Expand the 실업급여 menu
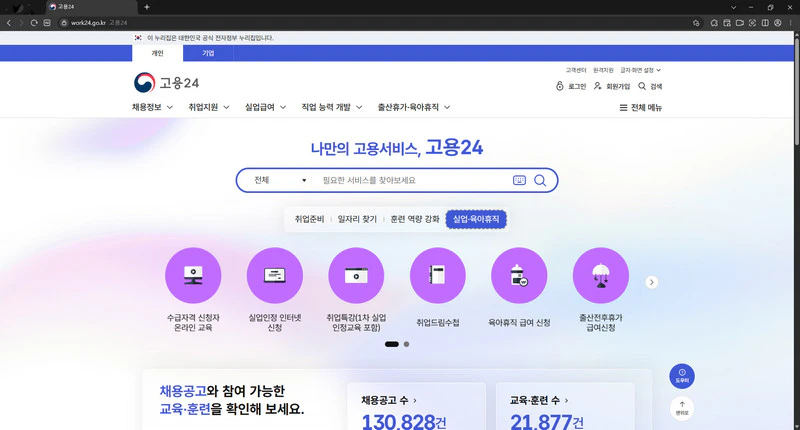800x430 pixels. (265, 107)
